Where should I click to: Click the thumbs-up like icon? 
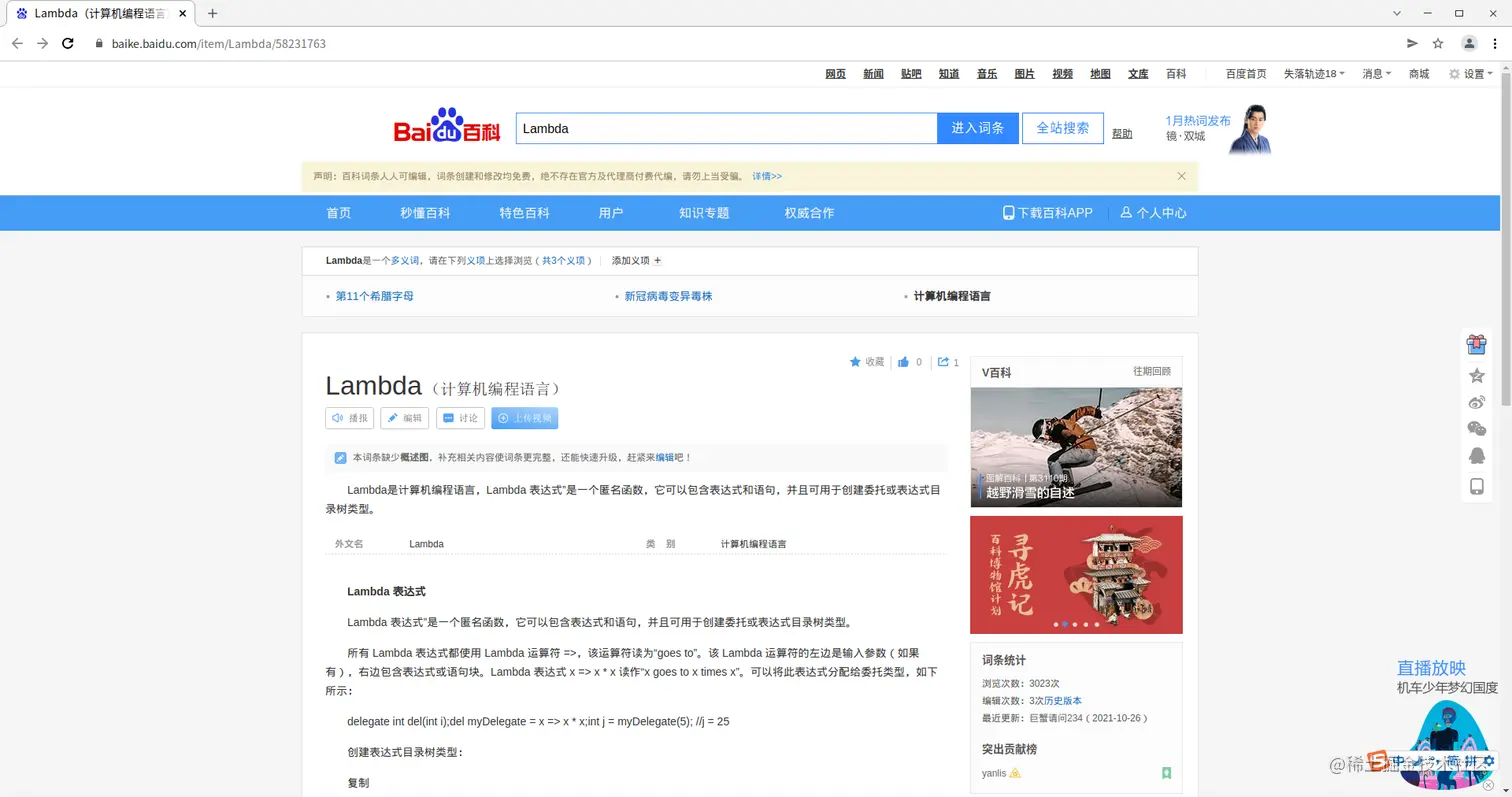pos(904,362)
